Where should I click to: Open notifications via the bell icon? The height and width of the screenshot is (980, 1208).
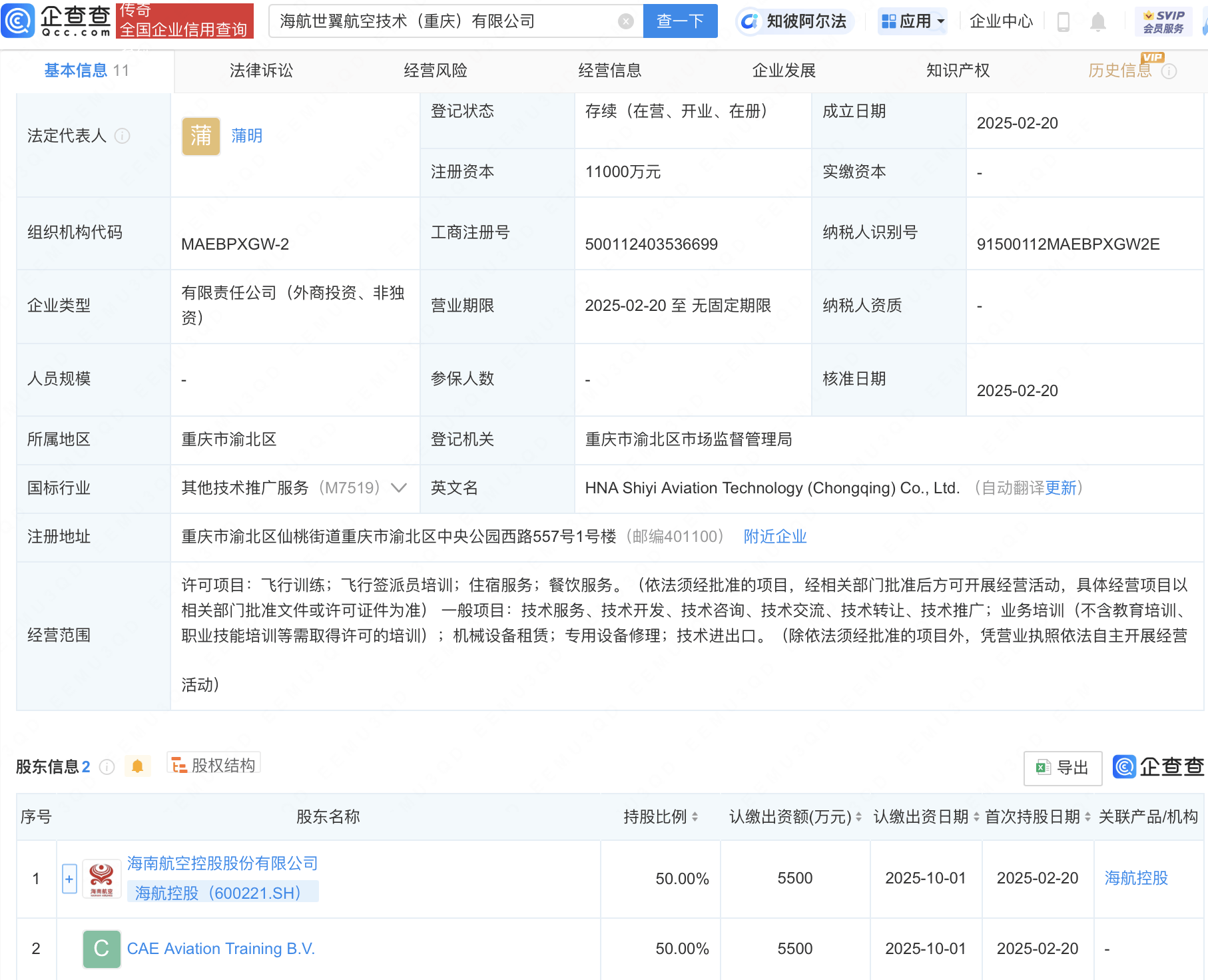coord(1099,21)
